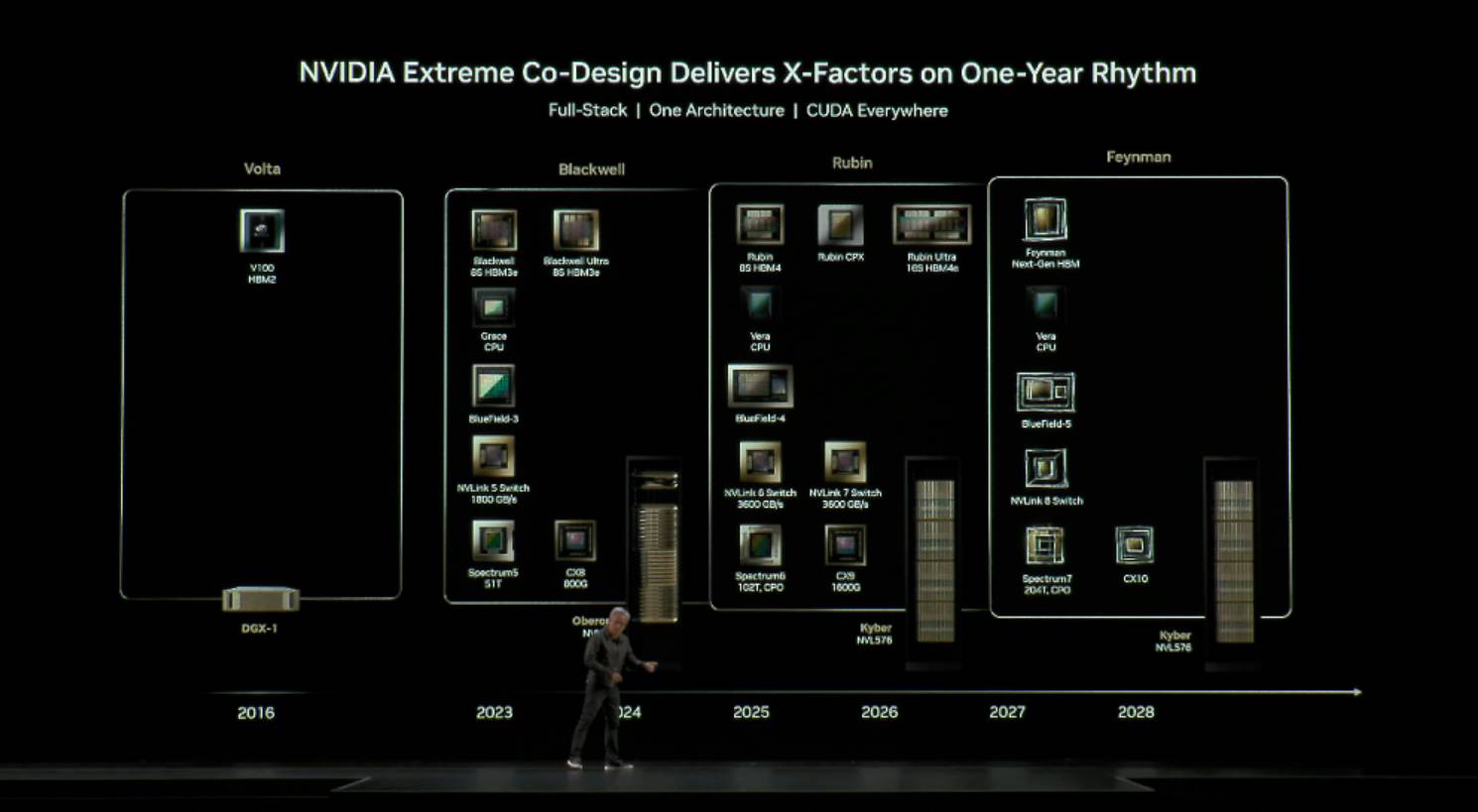1478x812 pixels.
Task: Click the 2016 year label
Action: pyautogui.click(x=256, y=712)
